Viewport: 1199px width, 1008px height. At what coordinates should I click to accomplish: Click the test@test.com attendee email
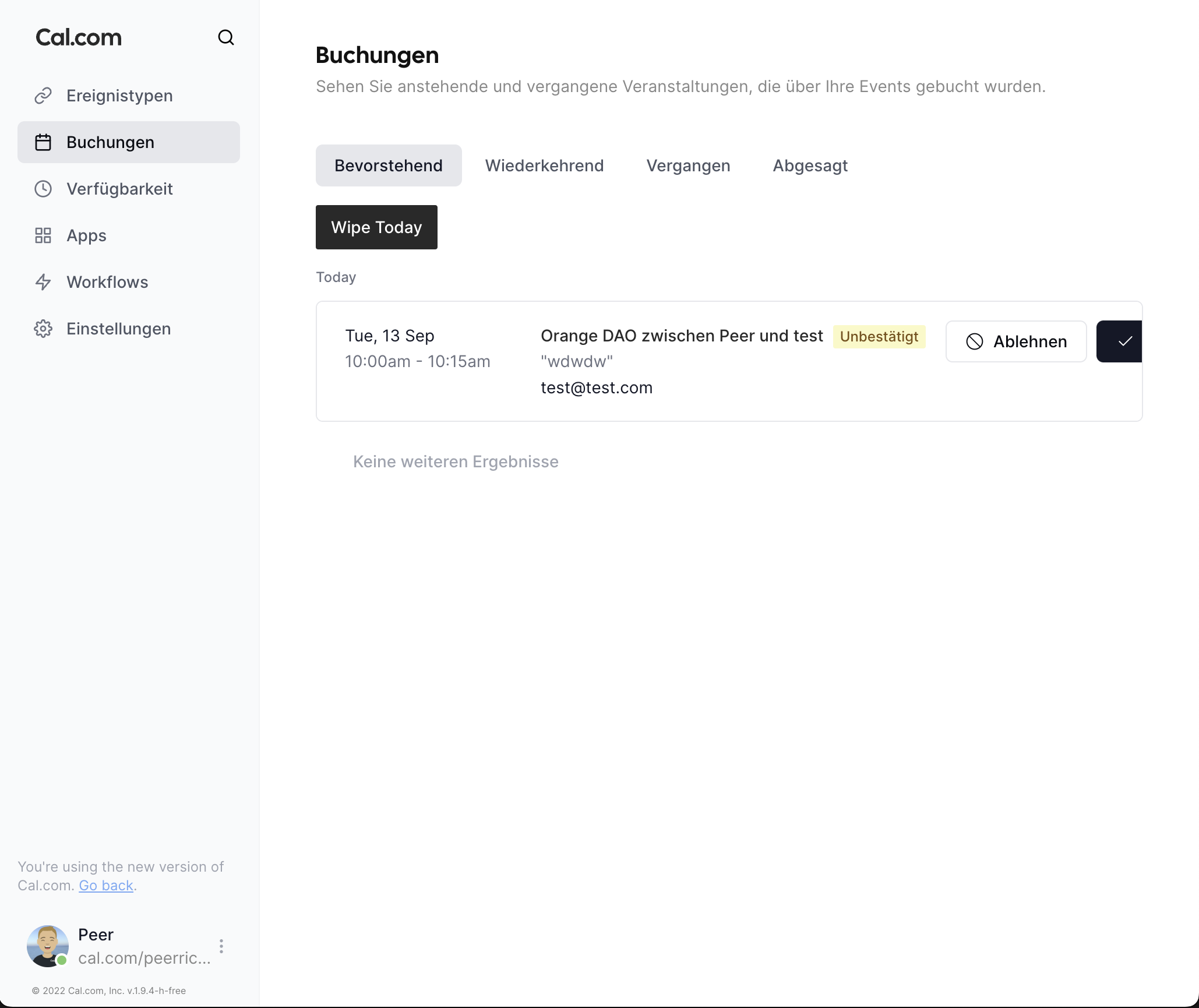point(596,388)
